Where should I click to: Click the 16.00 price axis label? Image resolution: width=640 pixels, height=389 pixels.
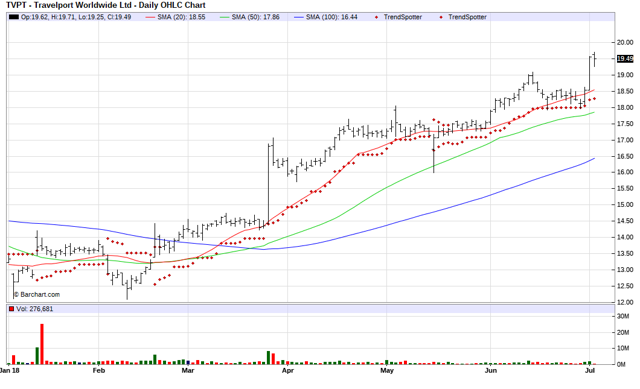[625, 172]
